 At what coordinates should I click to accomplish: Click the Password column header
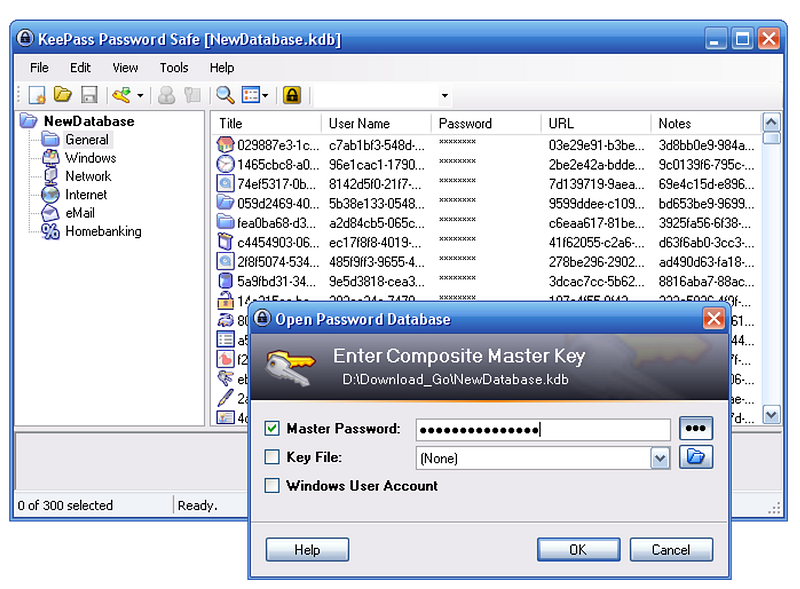click(486, 124)
